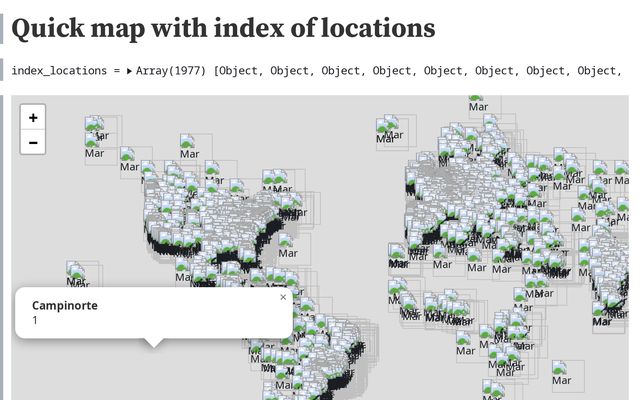Click the cell gutter bar beside index_locations
Image resolution: width=640 pixels, height=400 pixels.
[x=3, y=71]
